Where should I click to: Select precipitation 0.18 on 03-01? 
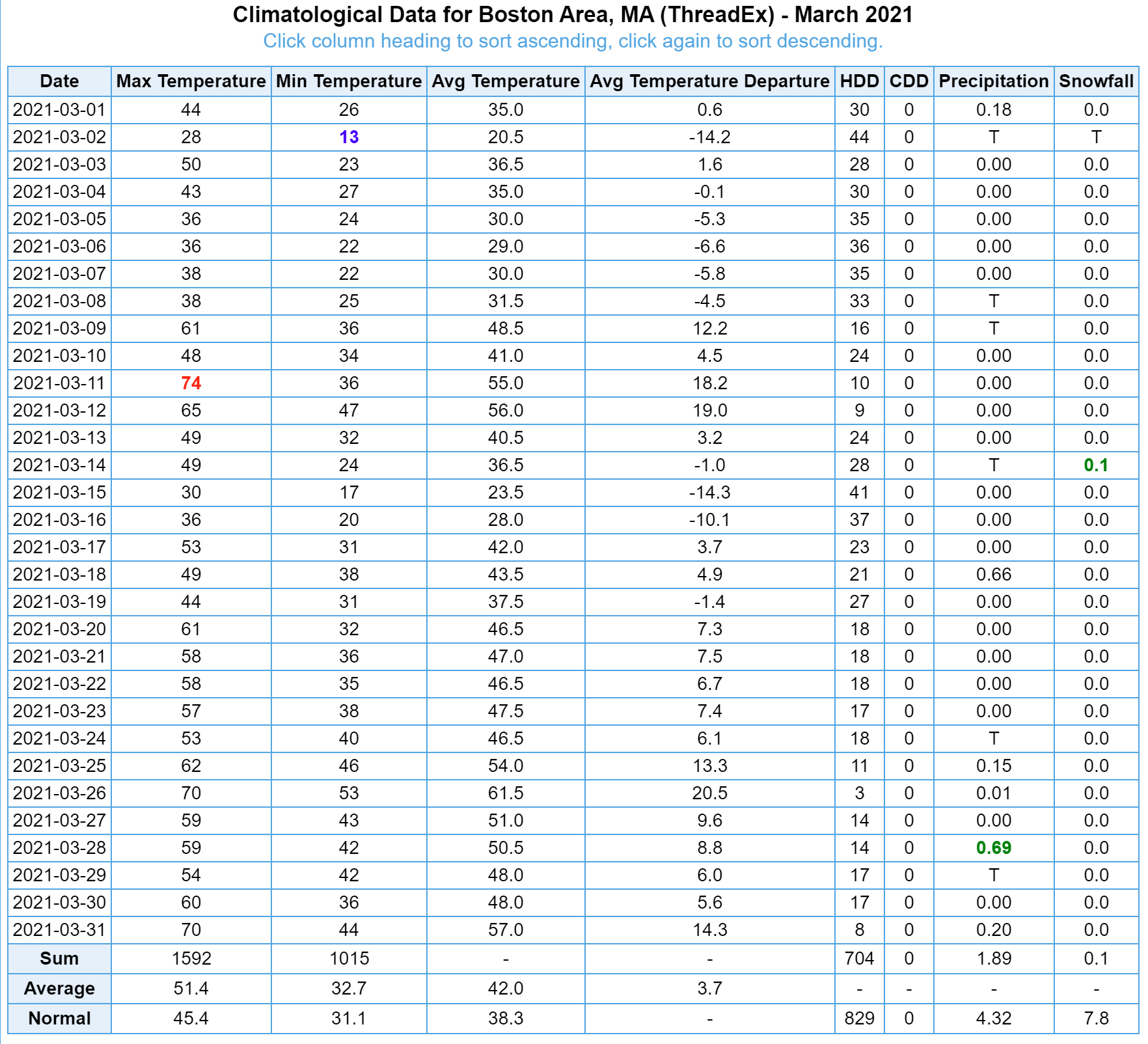[x=994, y=110]
